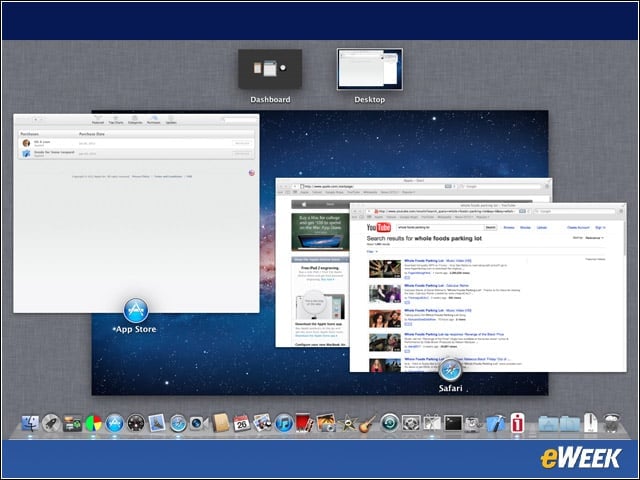Click the Desktop space label
Viewport: 640px width, 480px height.
(370, 100)
